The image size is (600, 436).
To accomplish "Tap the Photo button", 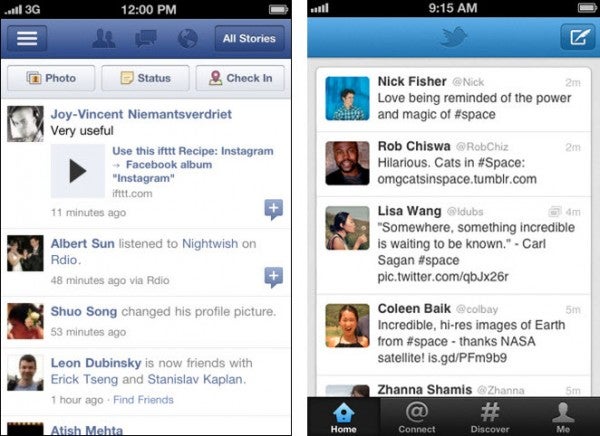I will click(x=51, y=78).
